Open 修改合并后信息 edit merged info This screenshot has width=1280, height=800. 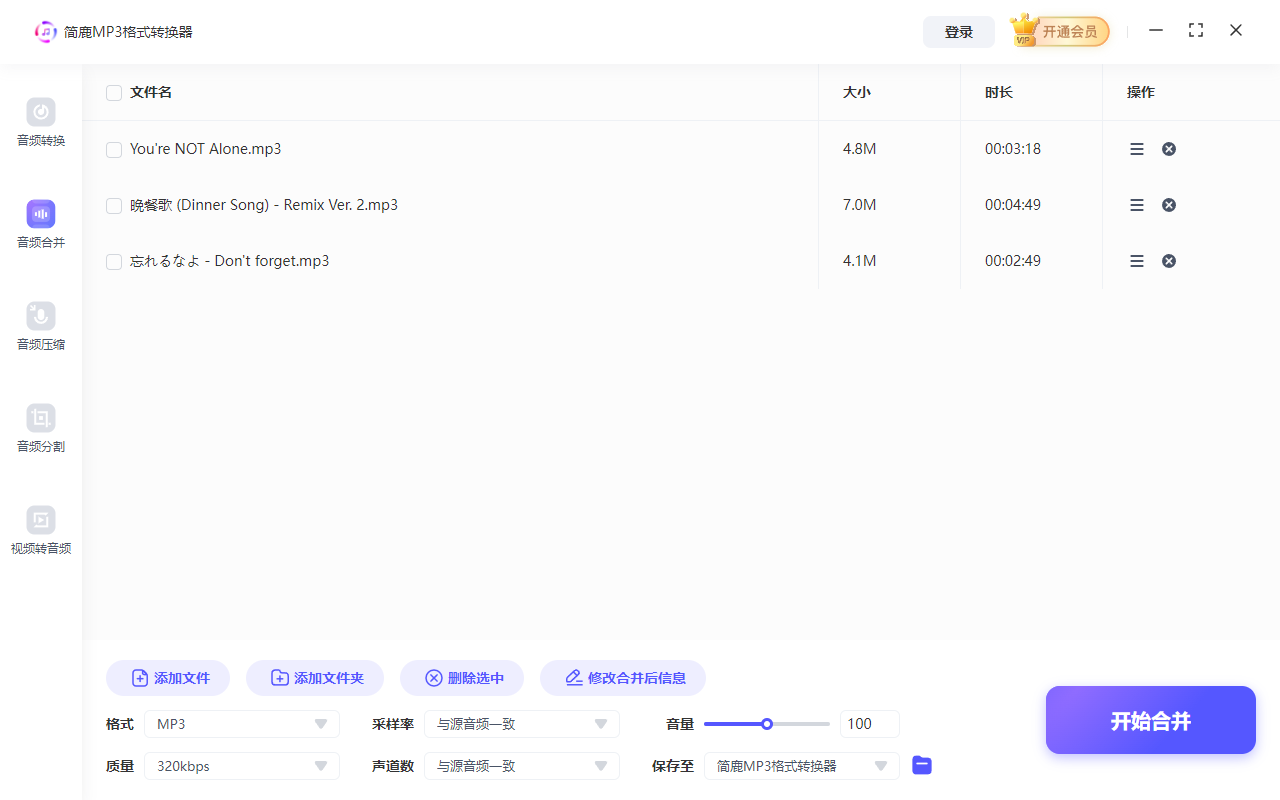pyautogui.click(x=623, y=678)
